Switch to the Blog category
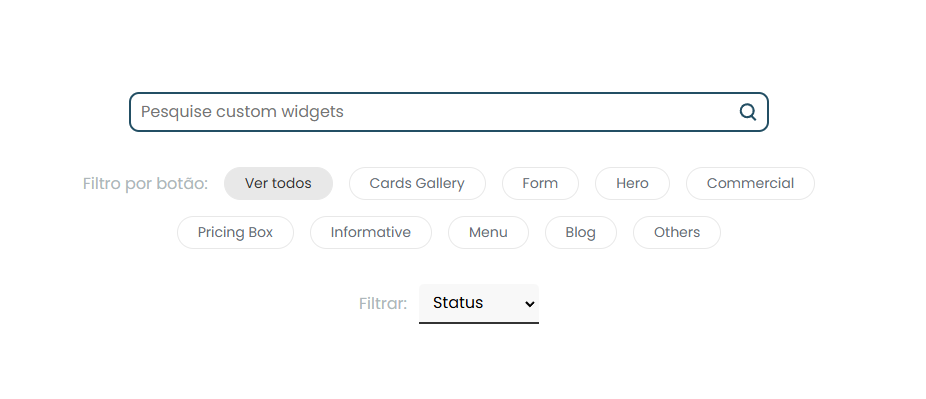Viewport: 926px width, 399px height. point(581,233)
